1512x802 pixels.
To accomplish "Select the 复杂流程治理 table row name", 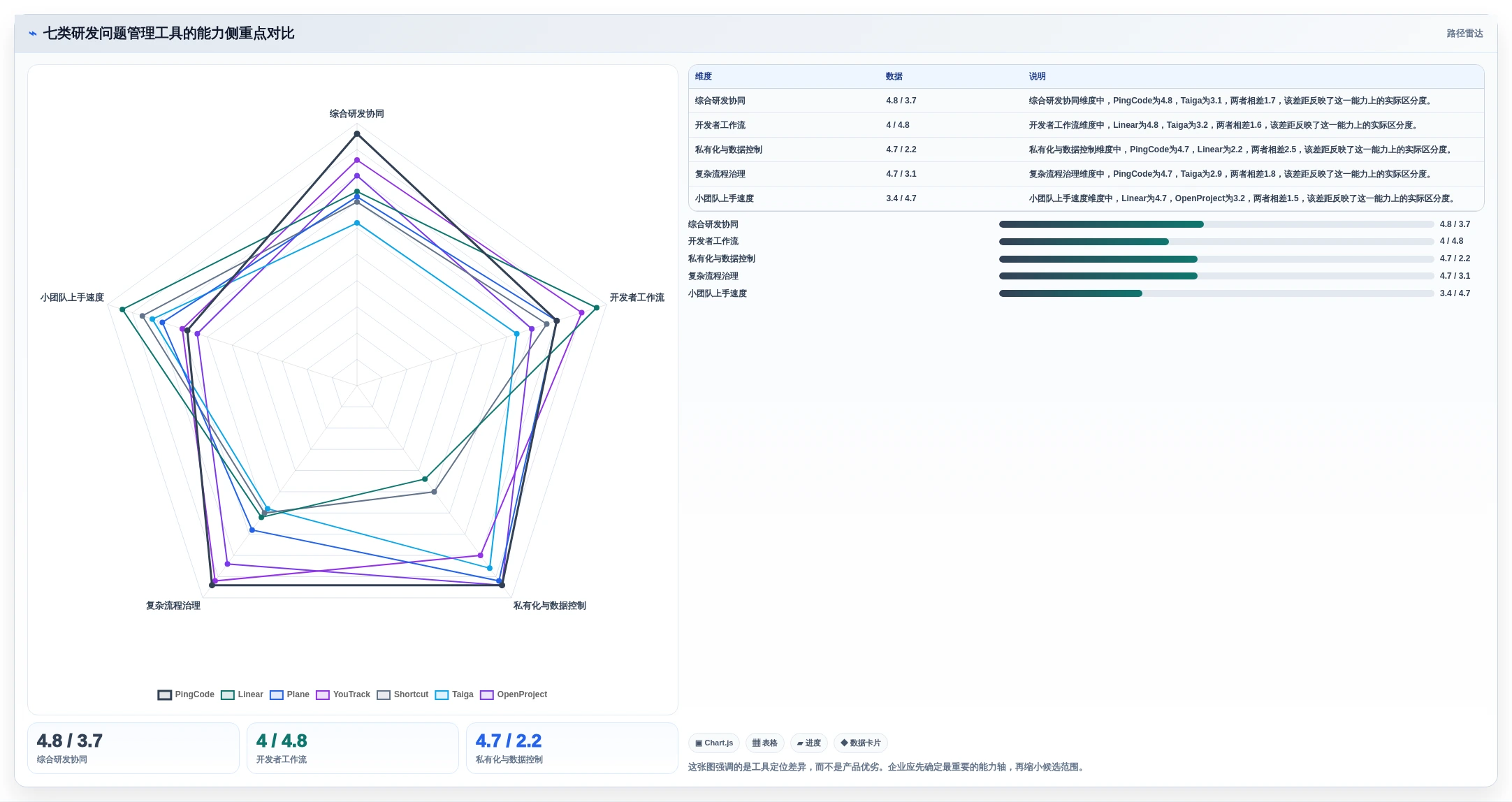I will (720, 174).
